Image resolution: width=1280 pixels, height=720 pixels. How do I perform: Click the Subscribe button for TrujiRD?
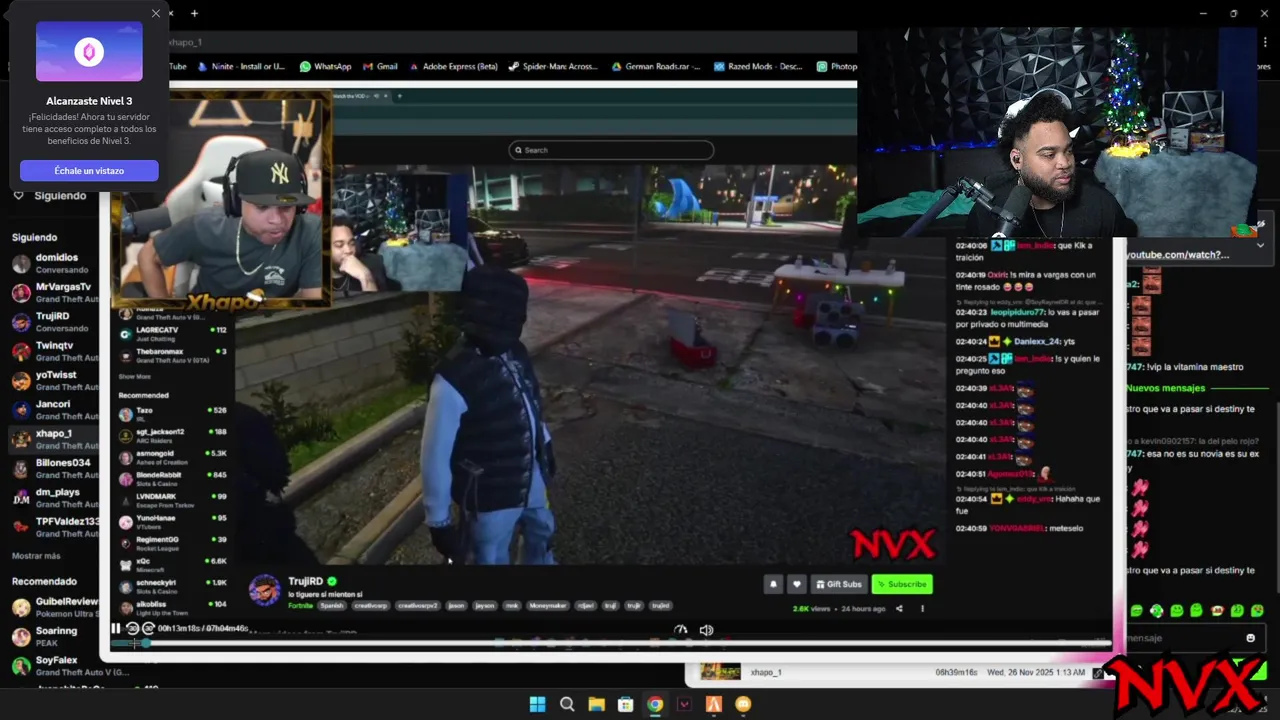[902, 584]
